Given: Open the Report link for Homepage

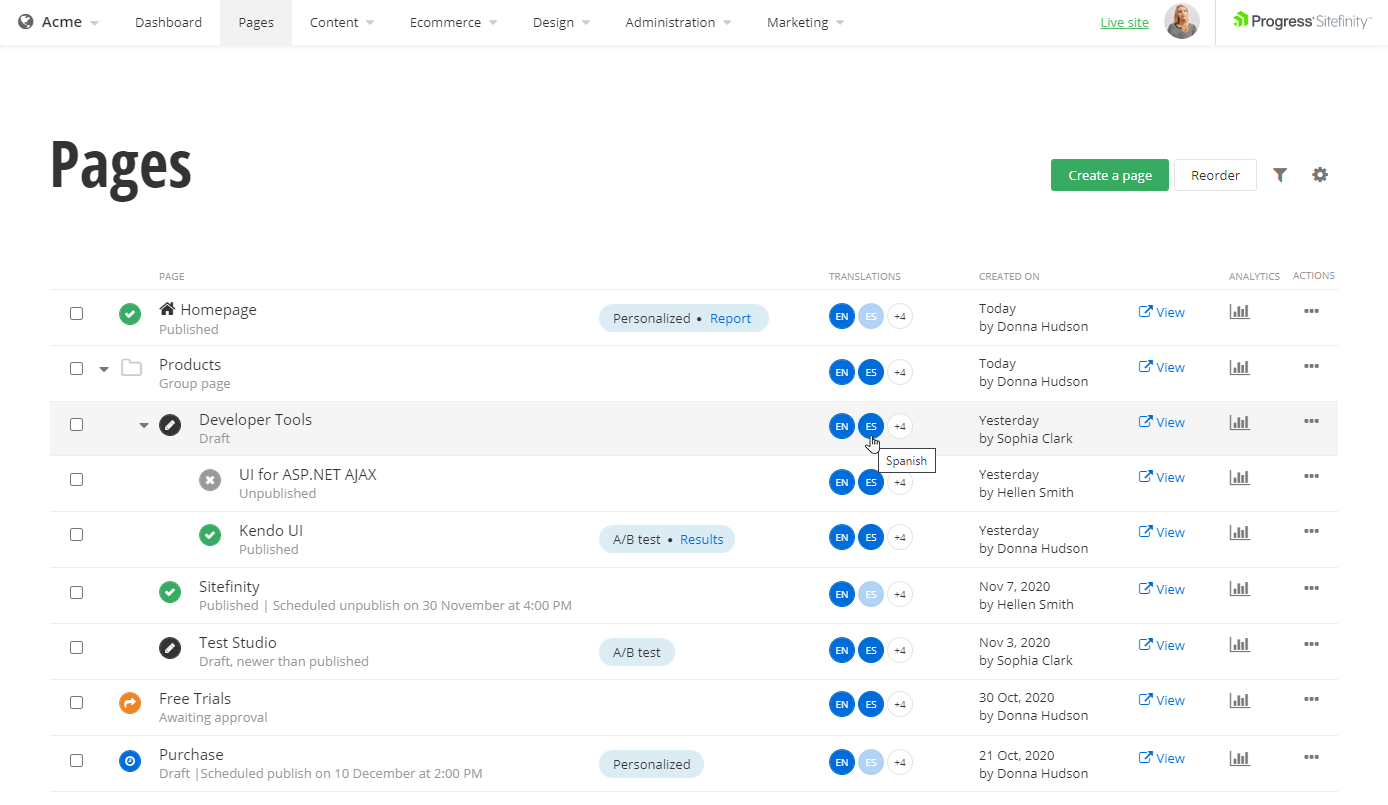Looking at the screenshot, I should (730, 318).
